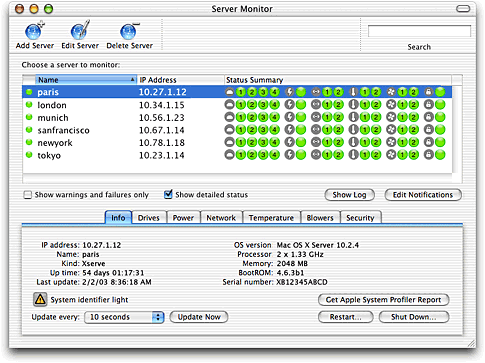Click temperature status icon in london row
Viewport: 485px width, 363px height.
coord(354,105)
